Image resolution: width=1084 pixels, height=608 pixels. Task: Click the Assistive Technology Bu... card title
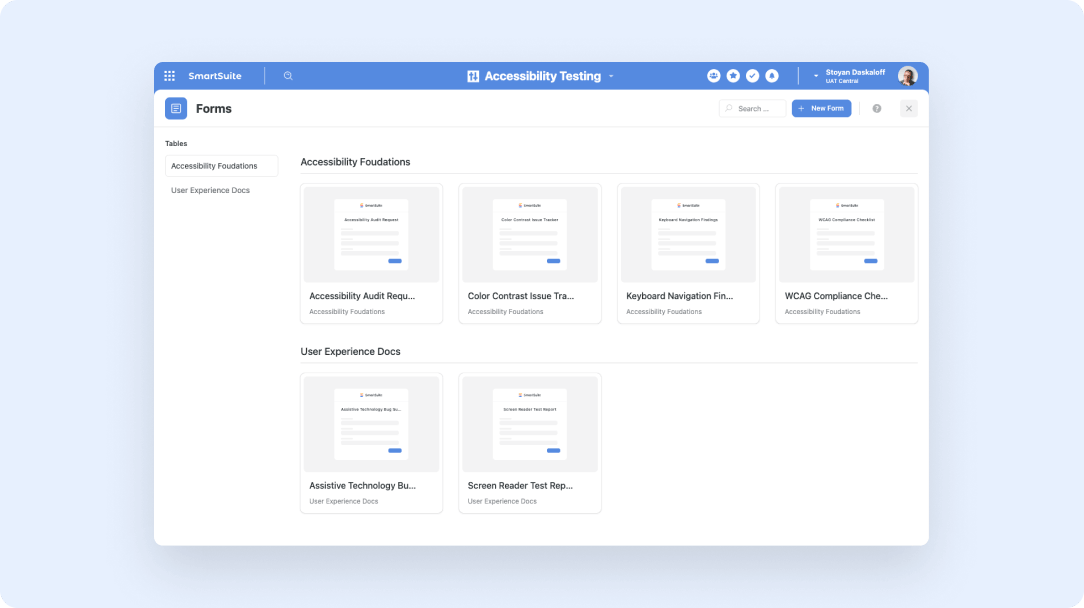(x=362, y=486)
